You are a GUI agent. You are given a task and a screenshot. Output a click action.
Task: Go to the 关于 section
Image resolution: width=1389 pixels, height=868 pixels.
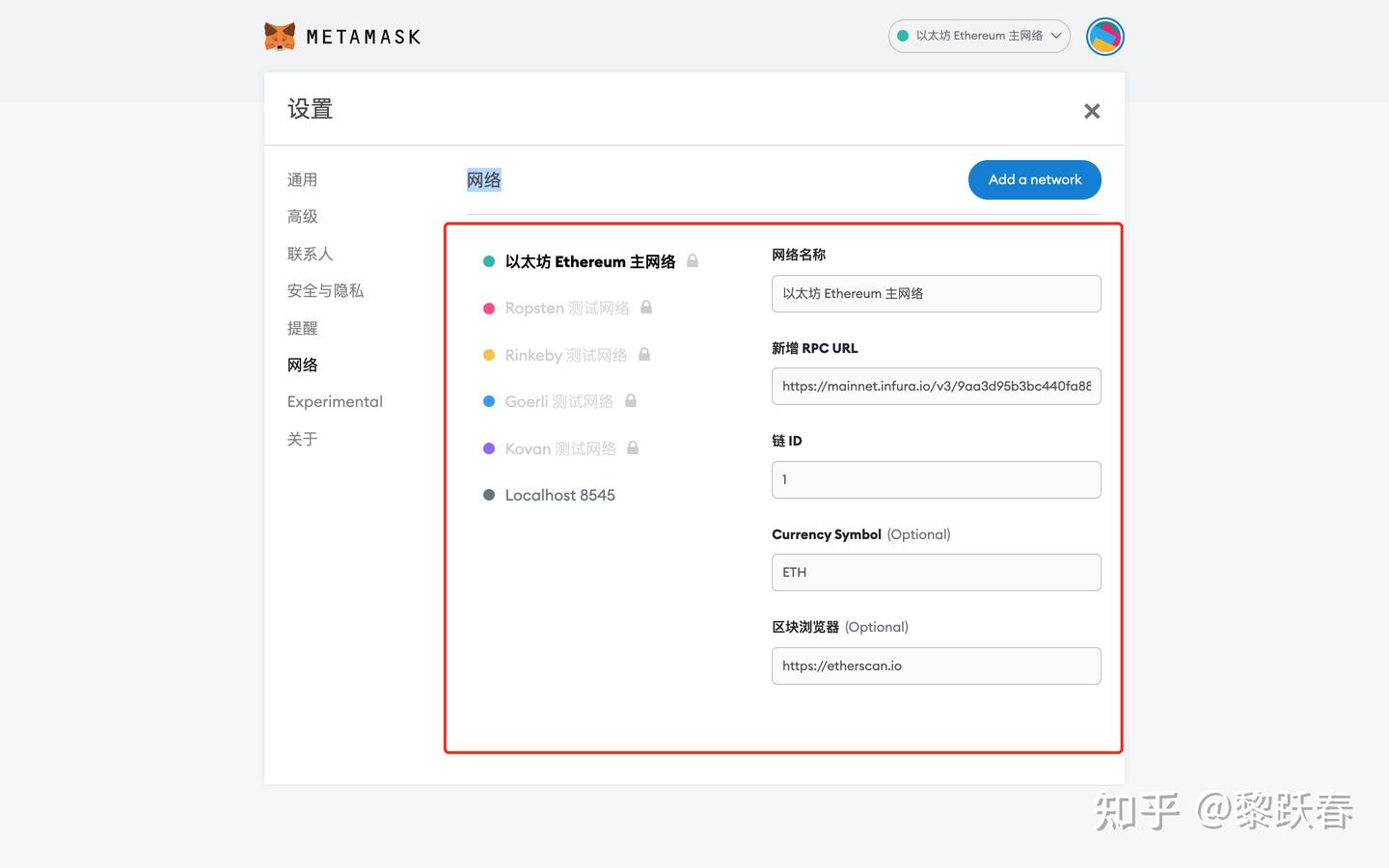tap(302, 439)
